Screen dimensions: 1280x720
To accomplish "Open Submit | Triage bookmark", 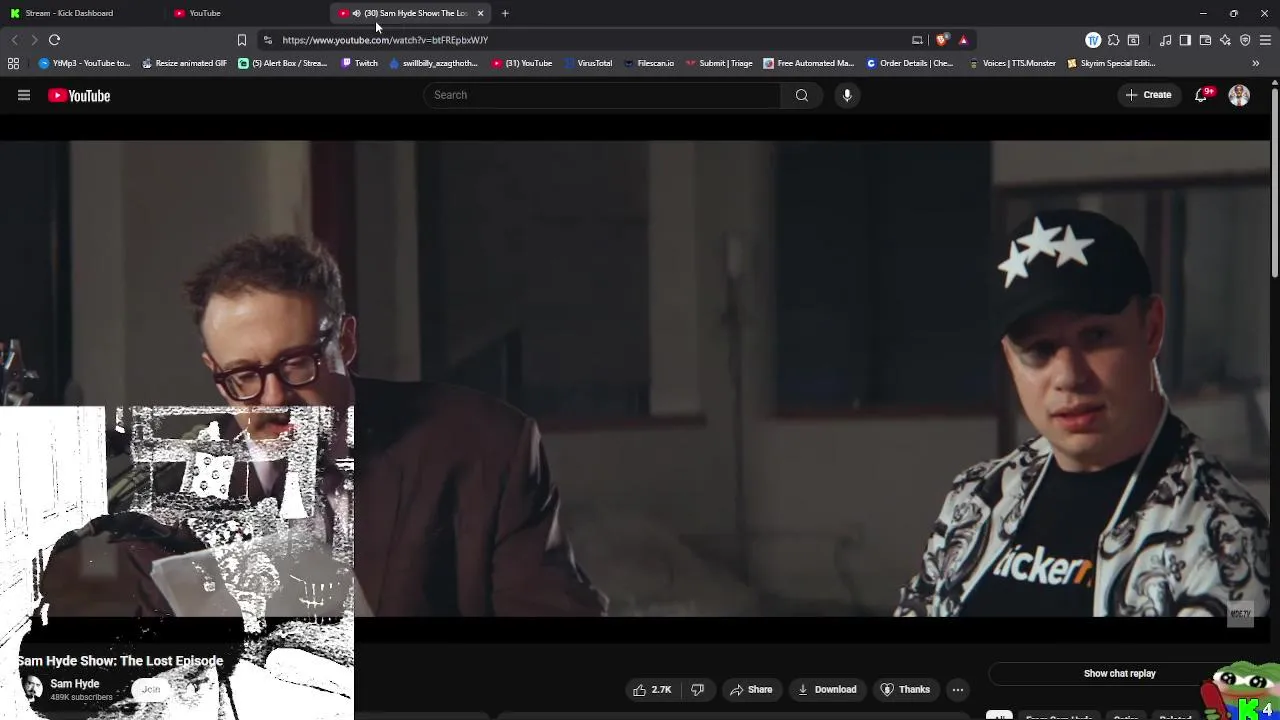I will (x=719, y=63).
